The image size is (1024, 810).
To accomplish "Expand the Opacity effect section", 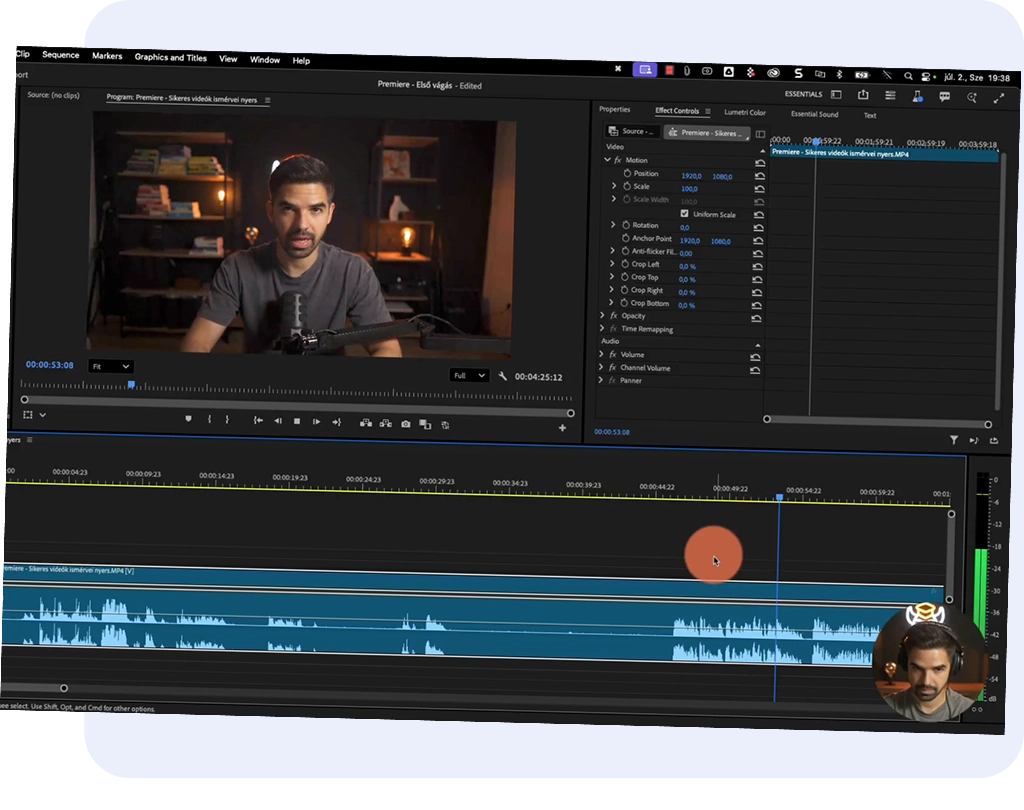I will tap(602, 315).
